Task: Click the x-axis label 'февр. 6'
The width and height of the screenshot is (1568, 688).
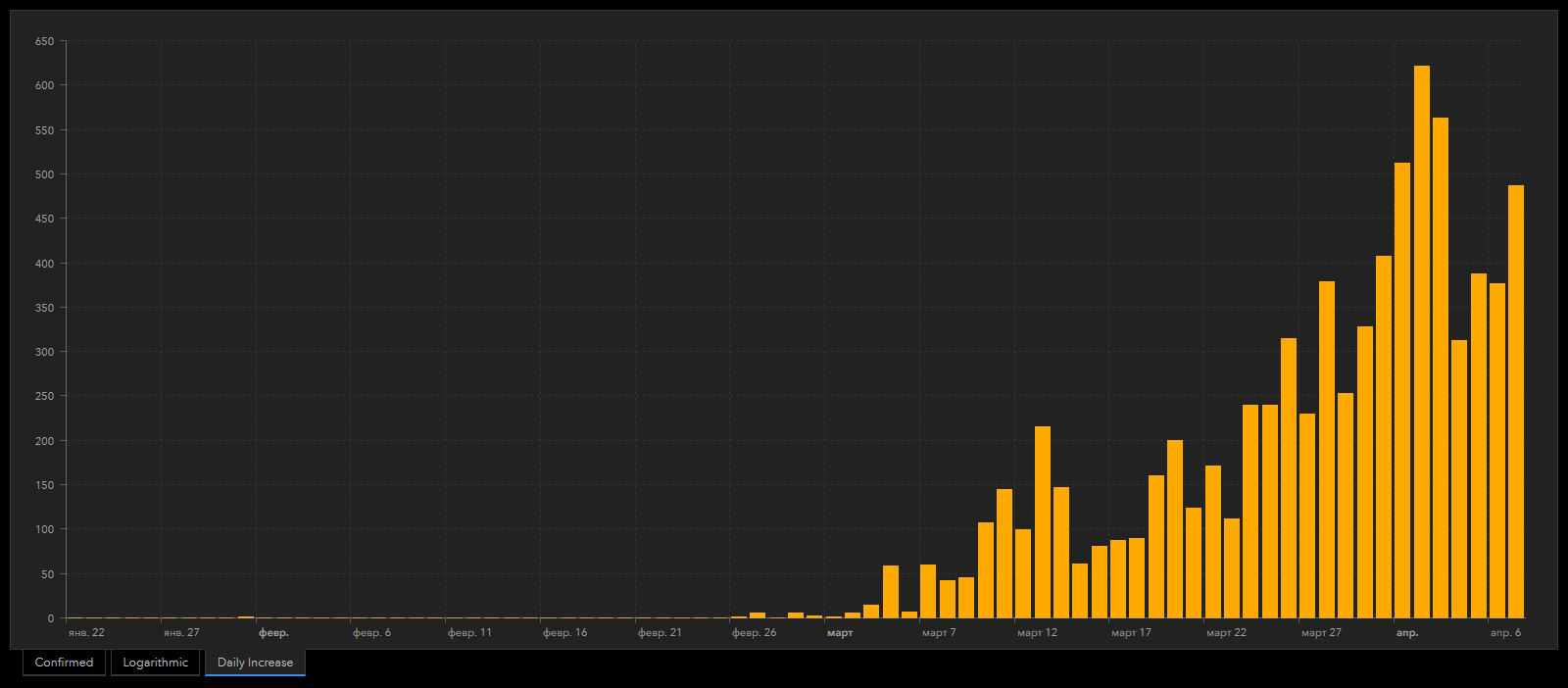Action: [x=371, y=633]
